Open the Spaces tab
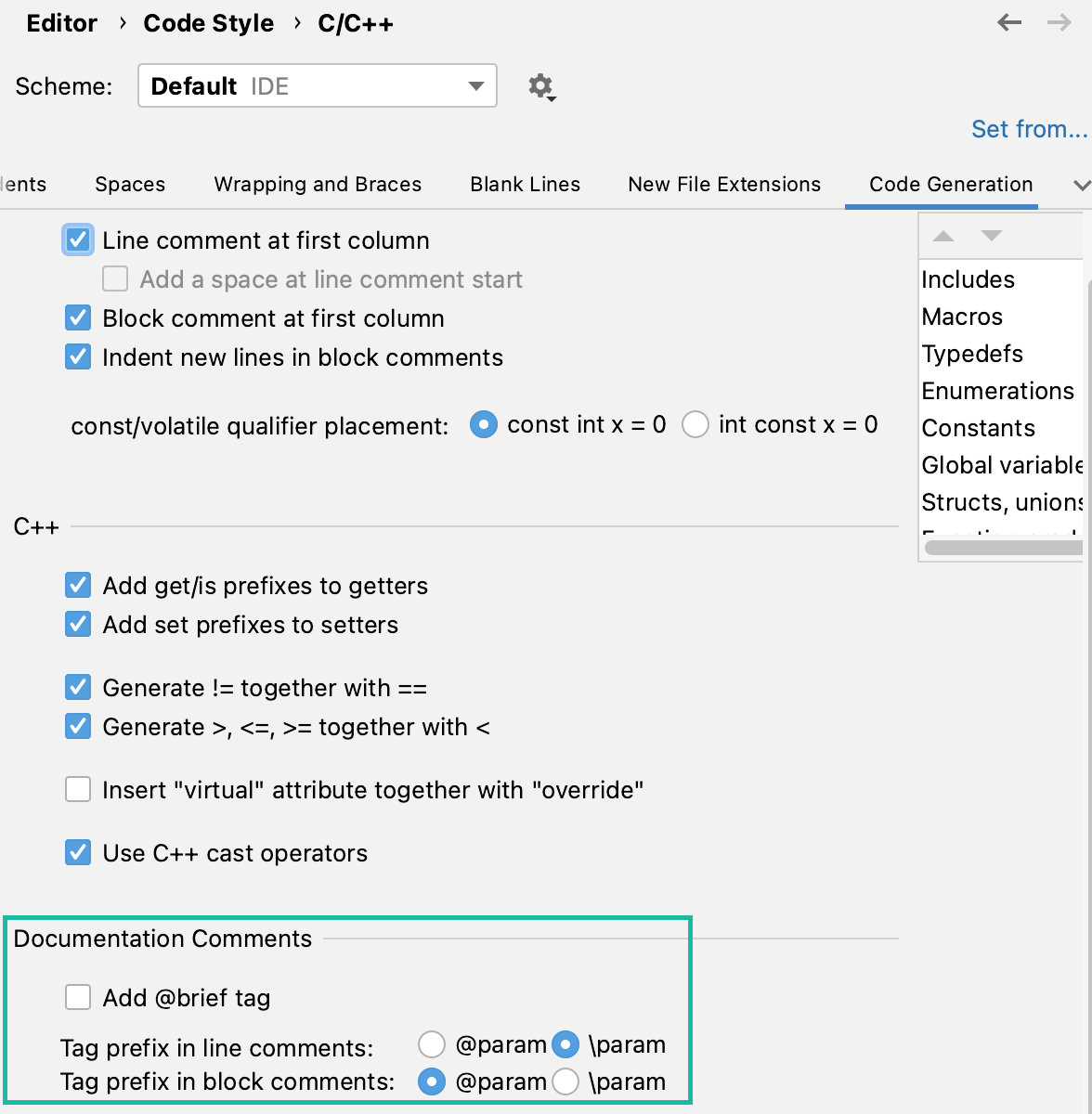 pos(129,184)
